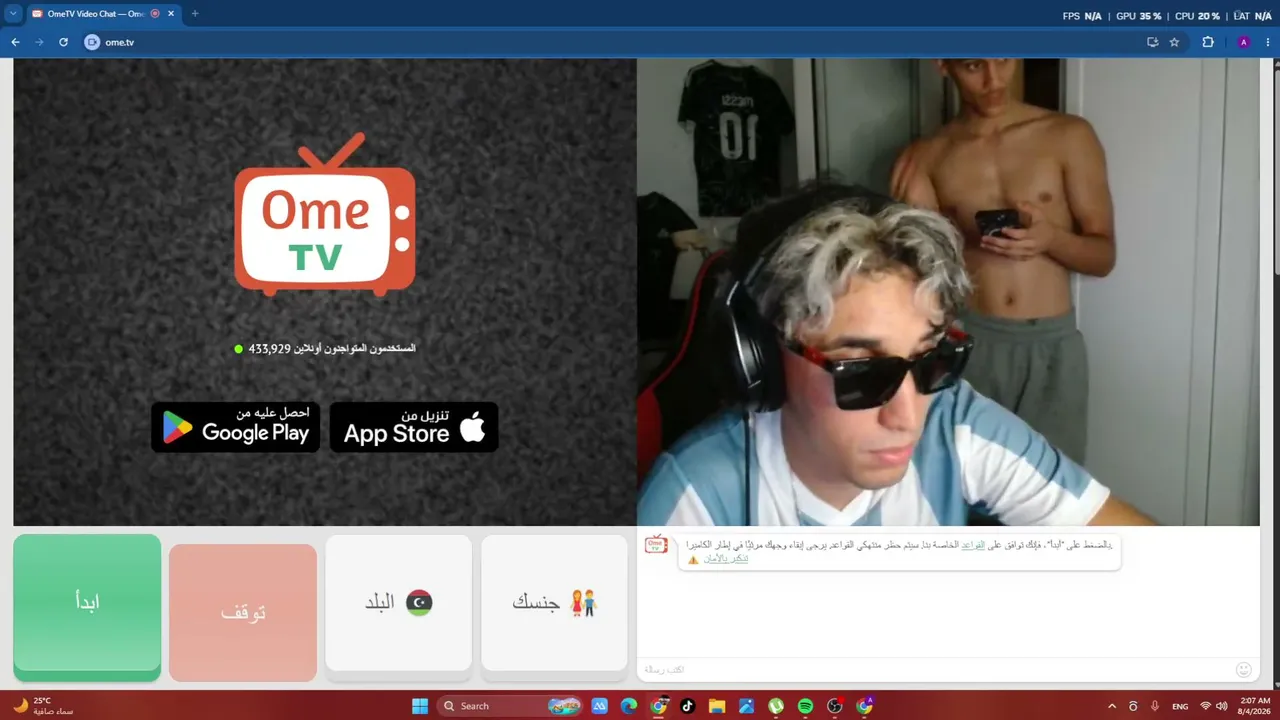Go forward in browser history
The width and height of the screenshot is (1280, 720).
click(39, 42)
